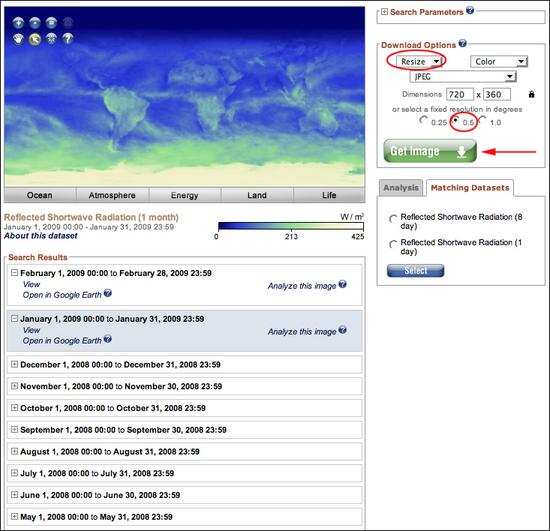Click the zoom in map control
This screenshot has height=531, width=550.
click(x=18, y=23)
